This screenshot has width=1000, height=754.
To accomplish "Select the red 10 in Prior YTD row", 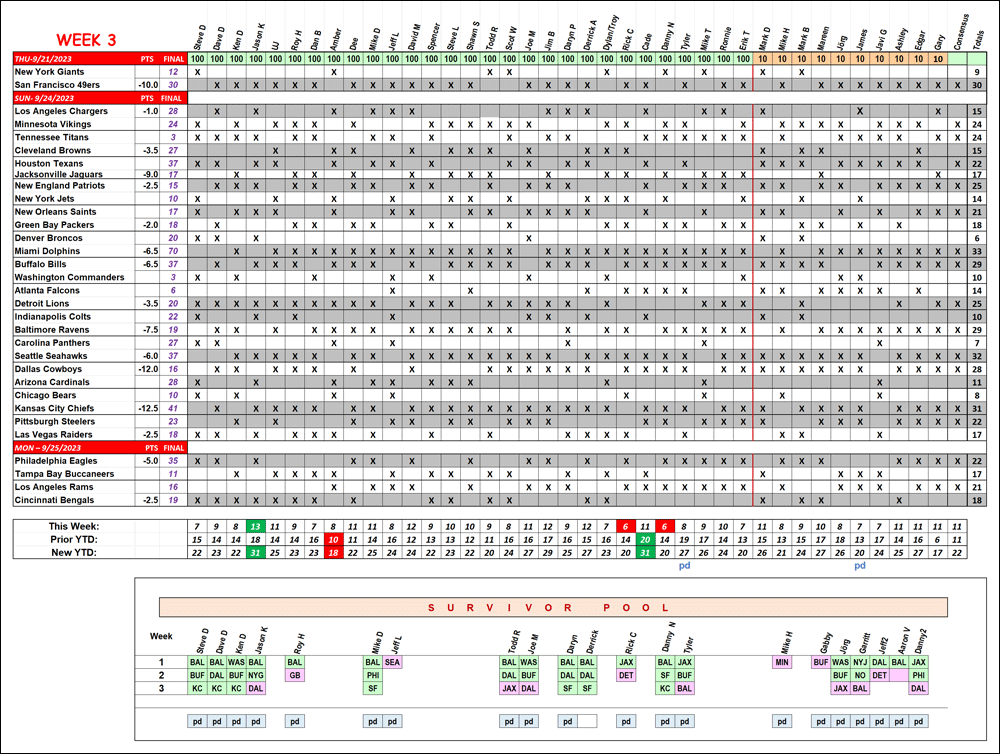I will [x=334, y=539].
